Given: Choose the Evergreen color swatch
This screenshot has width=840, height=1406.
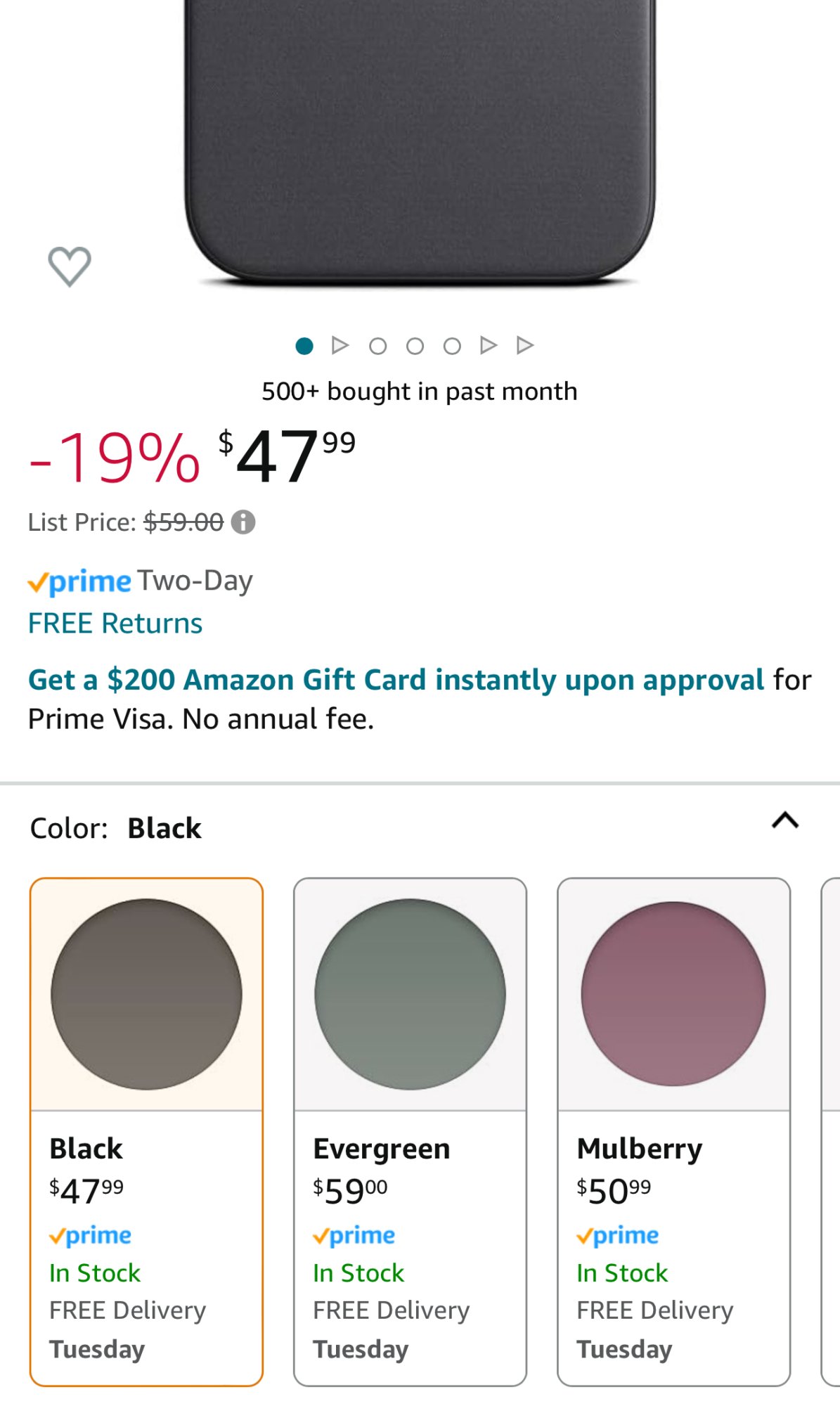Looking at the screenshot, I should click(x=410, y=994).
